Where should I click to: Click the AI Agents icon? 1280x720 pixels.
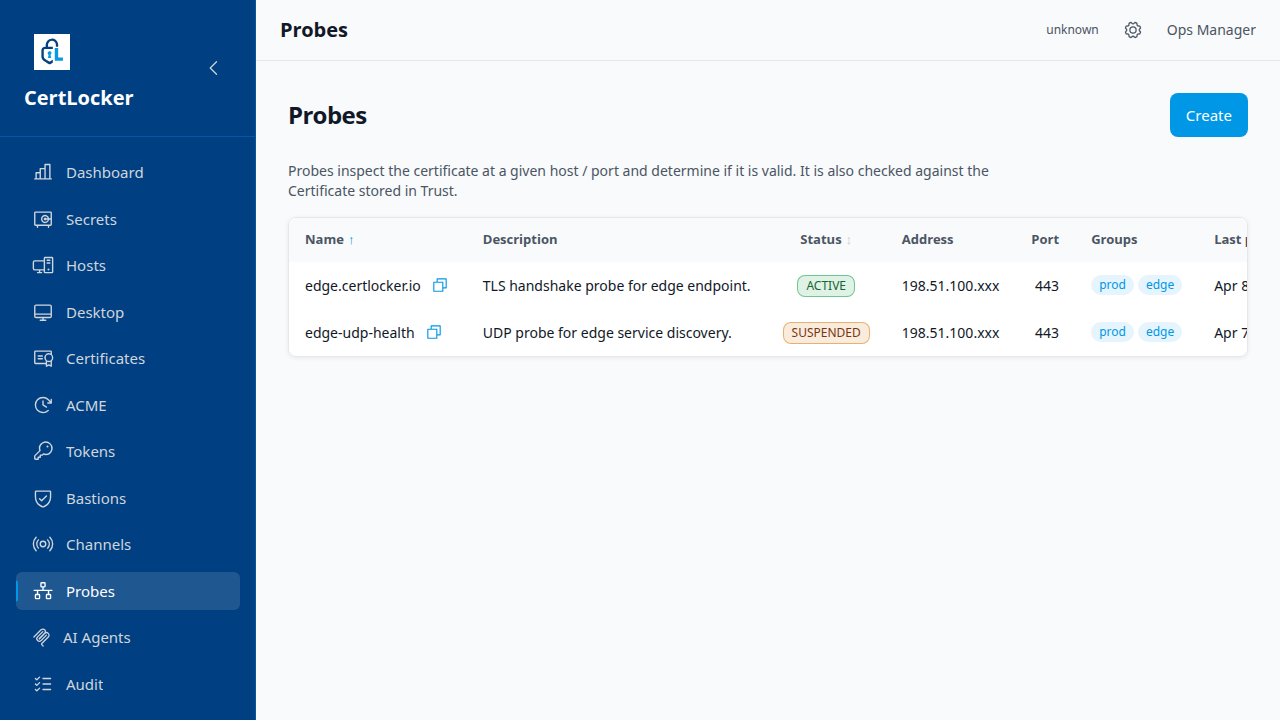[x=42, y=638]
